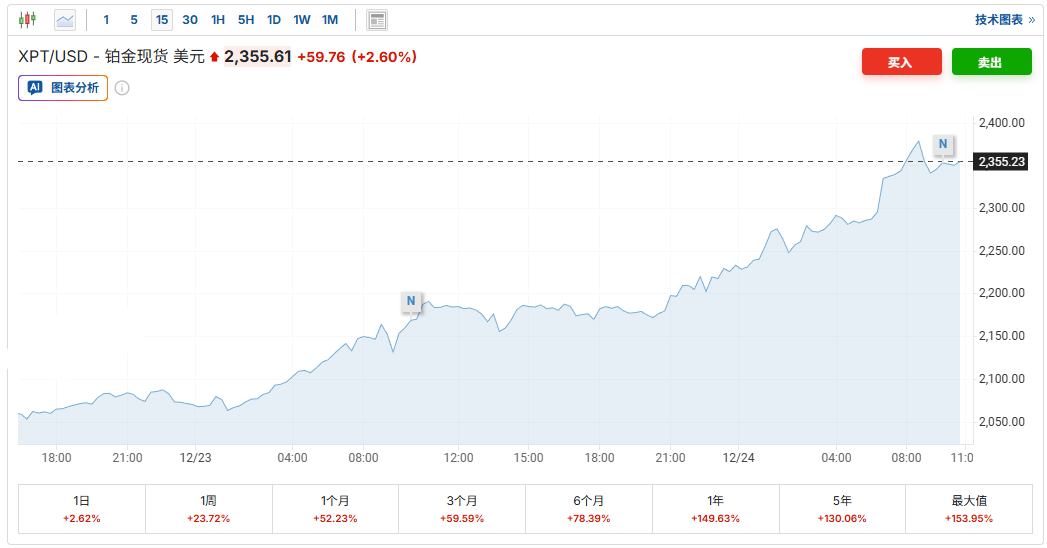Click the red 买入 button
Image resolution: width=1047 pixels, height=548 pixels.
point(901,62)
